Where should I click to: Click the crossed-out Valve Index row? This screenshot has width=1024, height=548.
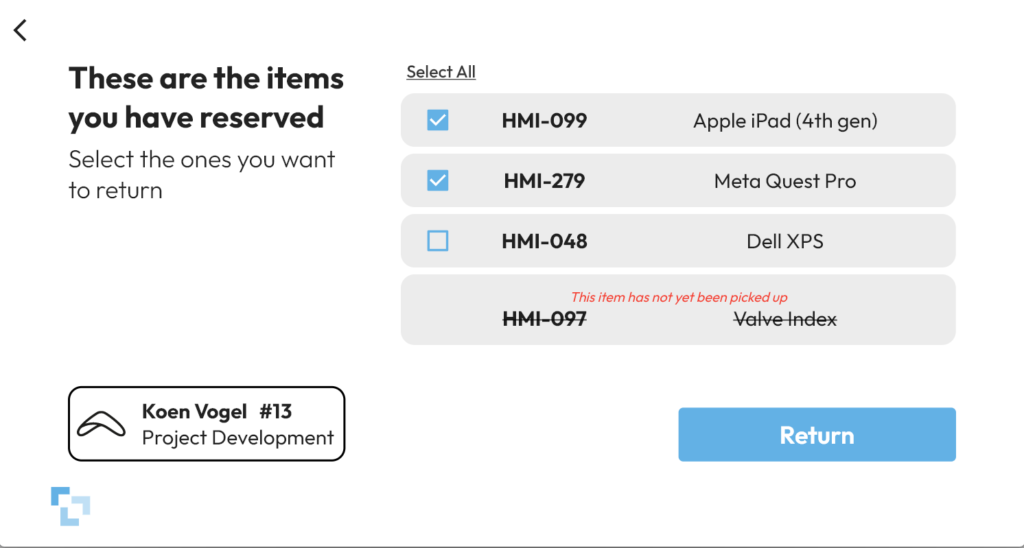pos(678,310)
